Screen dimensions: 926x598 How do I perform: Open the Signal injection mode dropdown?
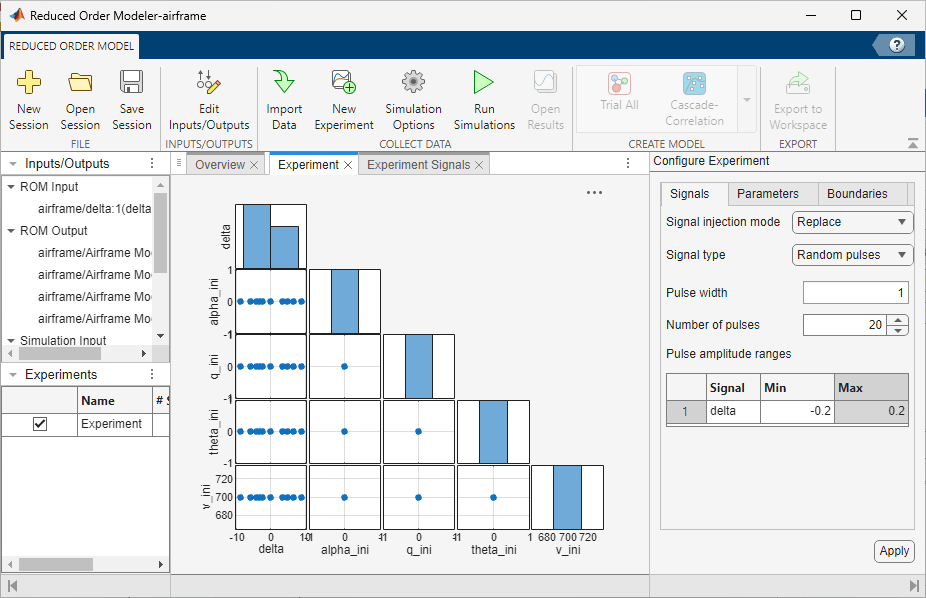(852, 222)
